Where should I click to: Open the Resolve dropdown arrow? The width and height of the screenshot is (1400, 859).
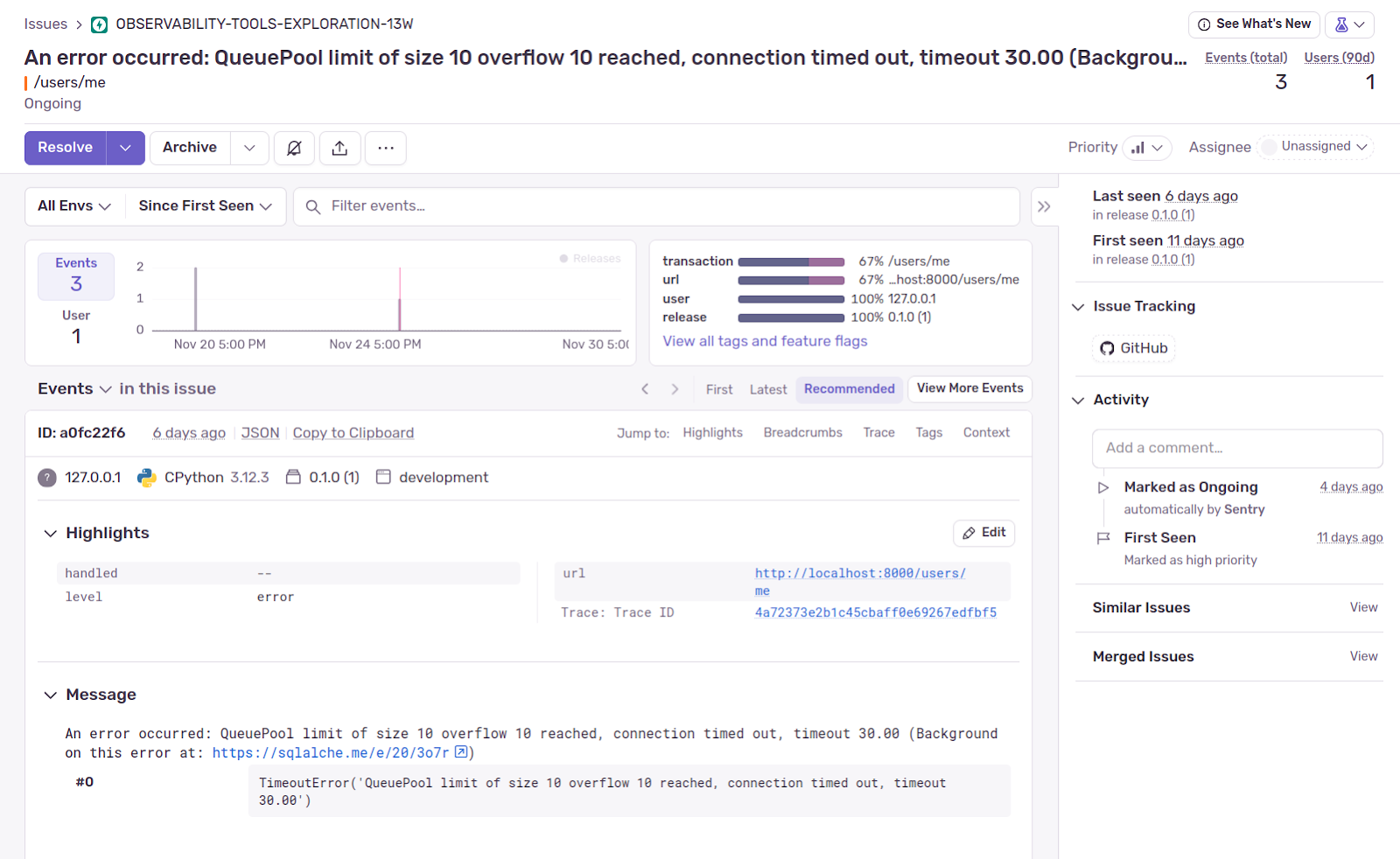[x=125, y=148]
